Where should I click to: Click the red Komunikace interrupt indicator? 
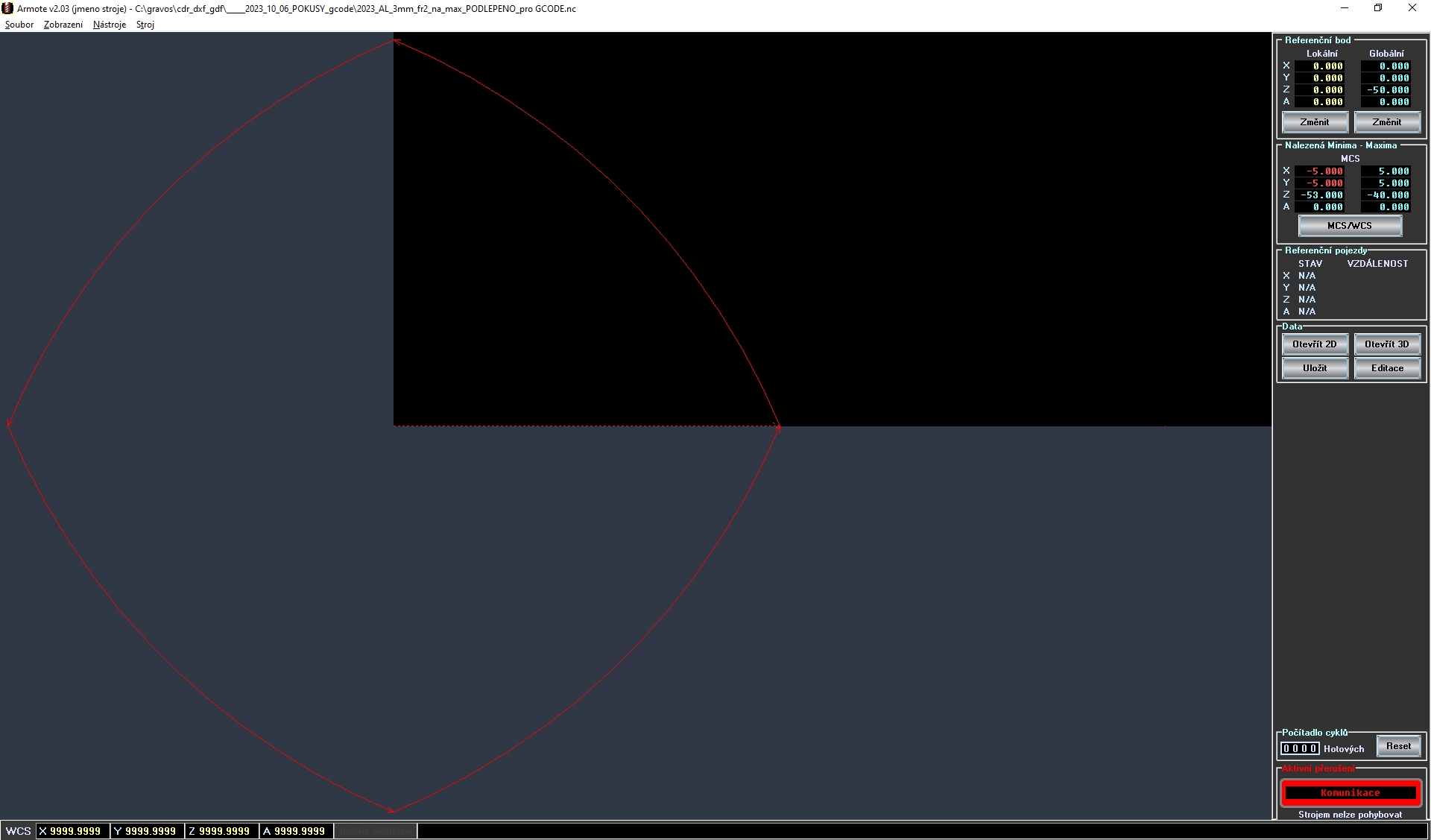point(1351,793)
